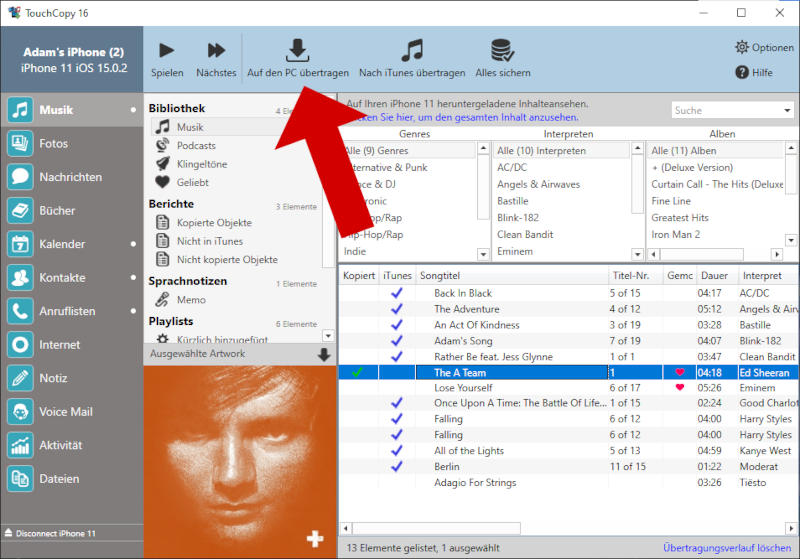
Task: Select Eminem in the Interpreten list
Action: [515, 251]
